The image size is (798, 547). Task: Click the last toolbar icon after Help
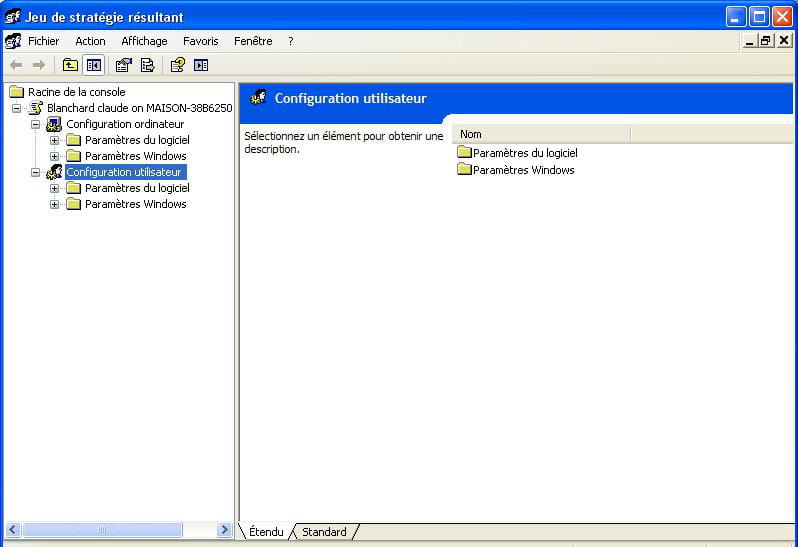click(x=201, y=65)
